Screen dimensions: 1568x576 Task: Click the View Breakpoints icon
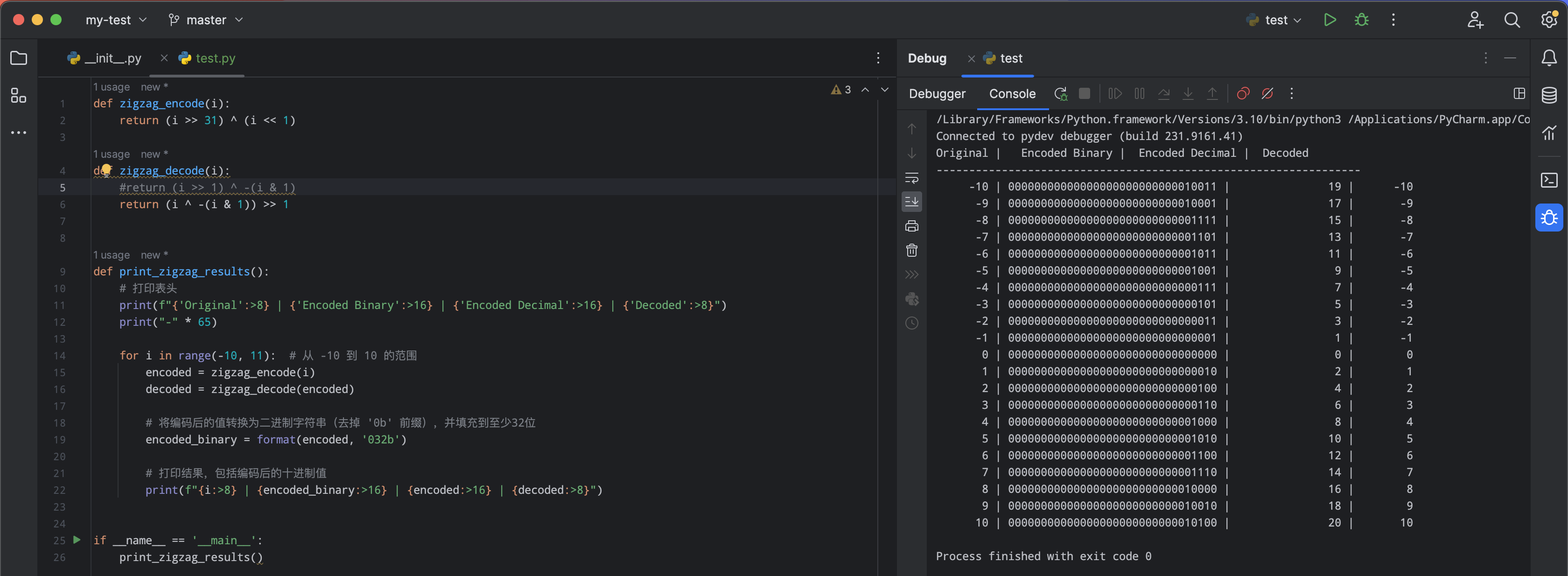(1243, 94)
